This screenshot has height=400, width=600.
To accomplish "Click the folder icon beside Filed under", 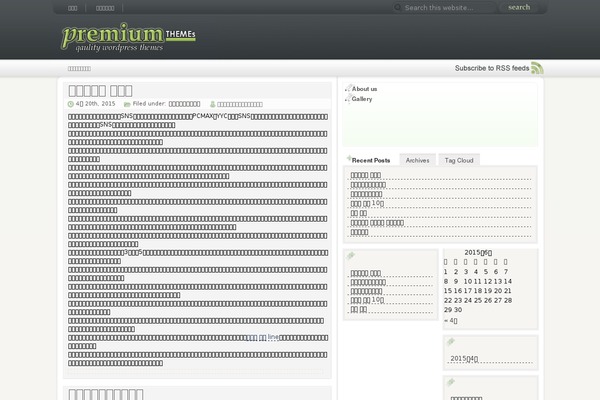I will 127,104.
